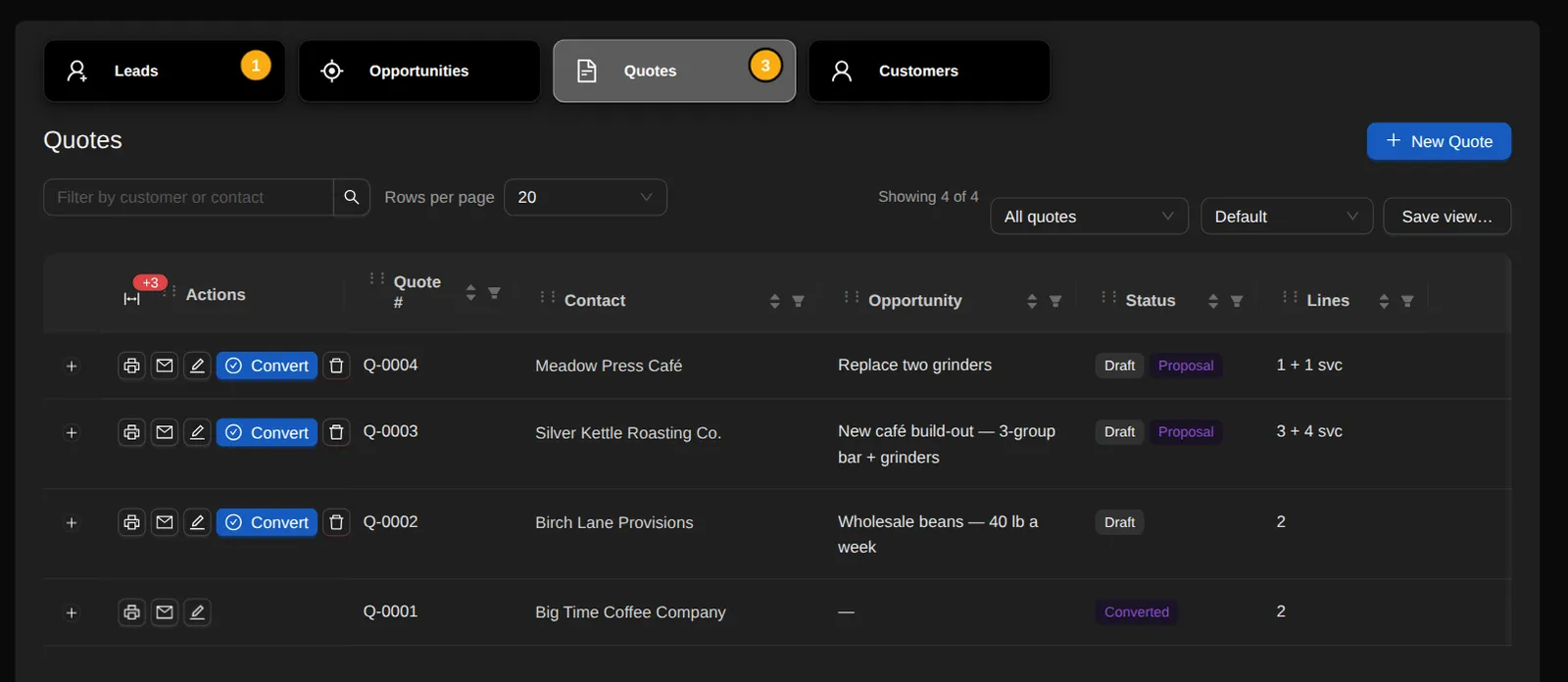Filter the Contact column

tap(798, 301)
